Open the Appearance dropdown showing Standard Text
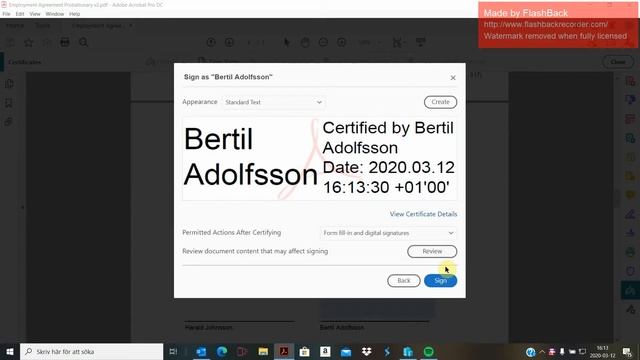This screenshot has height=360, width=640. tap(273, 102)
